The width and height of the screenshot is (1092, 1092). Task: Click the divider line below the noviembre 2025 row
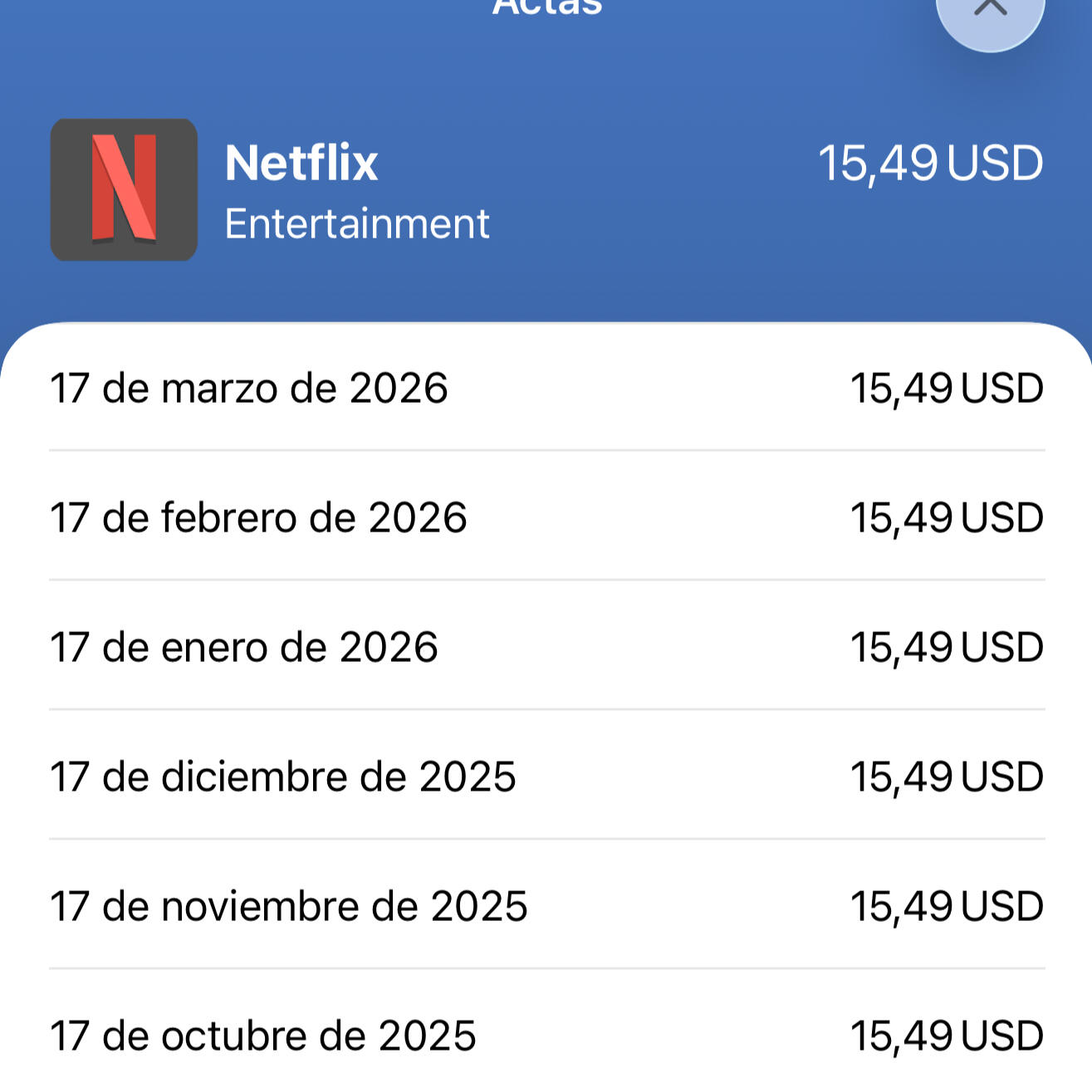546,968
